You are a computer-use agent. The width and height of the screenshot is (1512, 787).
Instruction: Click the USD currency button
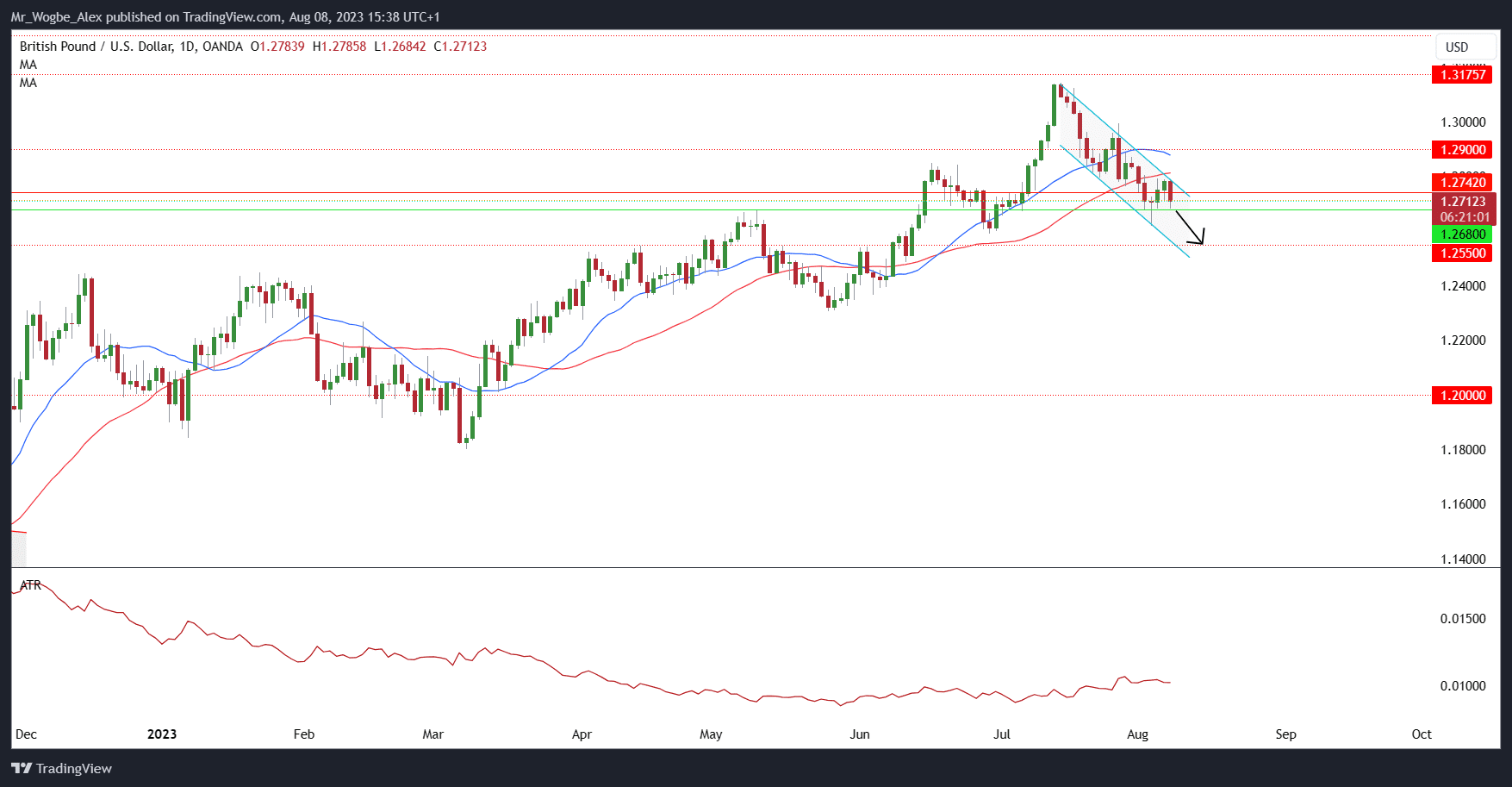coord(1465,47)
